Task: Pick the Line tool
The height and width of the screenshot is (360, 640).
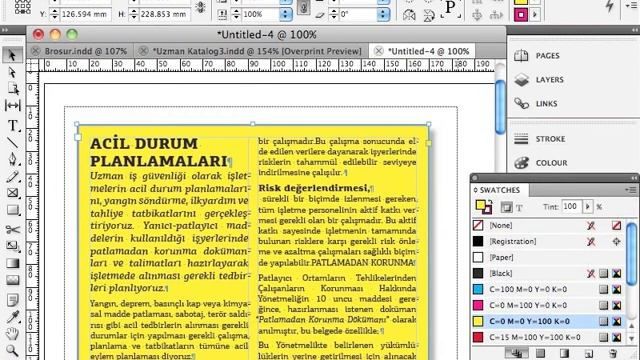Action: 12,142
